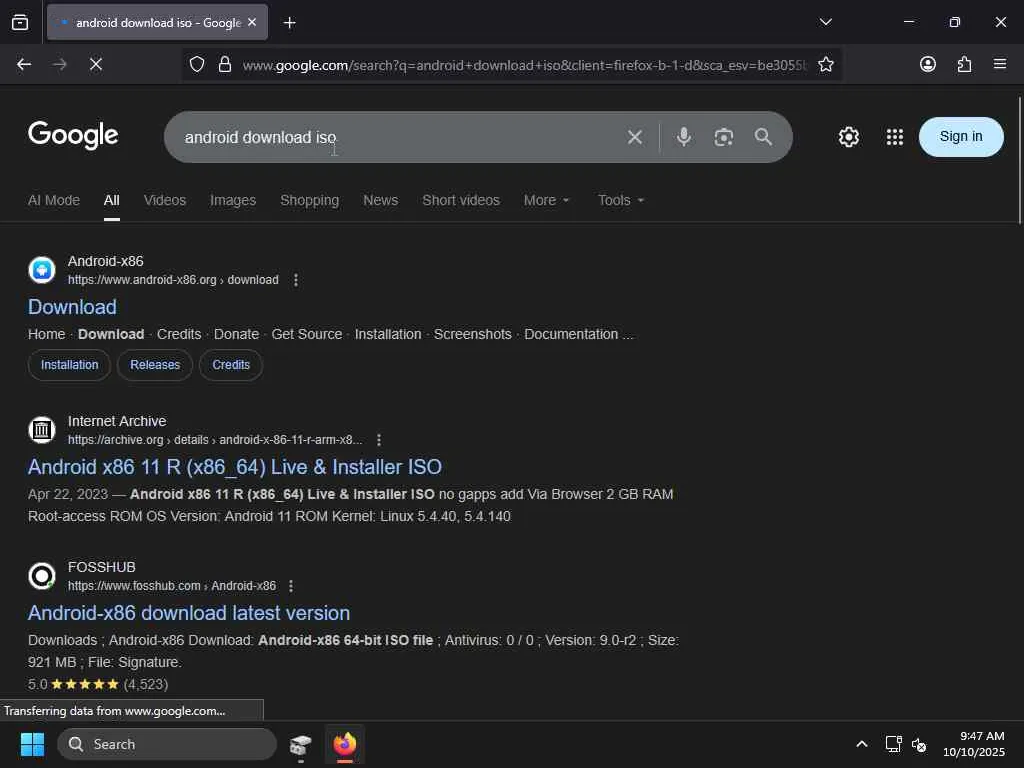
Task: Start voice search with microphone
Action: 683,137
